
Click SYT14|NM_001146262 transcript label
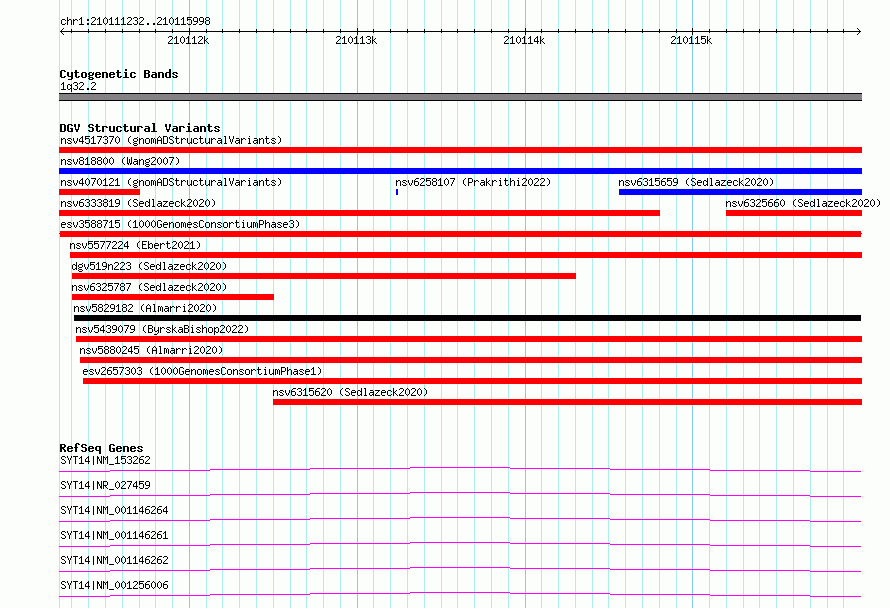pyautogui.click(x=114, y=560)
